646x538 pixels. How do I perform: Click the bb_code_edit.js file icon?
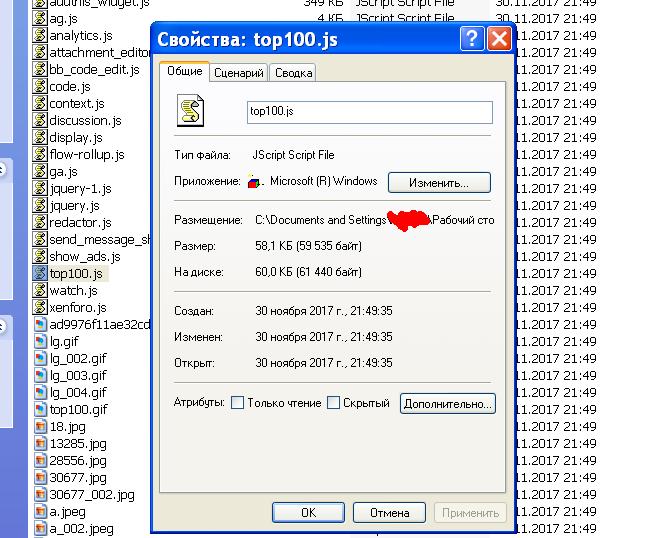(40, 69)
